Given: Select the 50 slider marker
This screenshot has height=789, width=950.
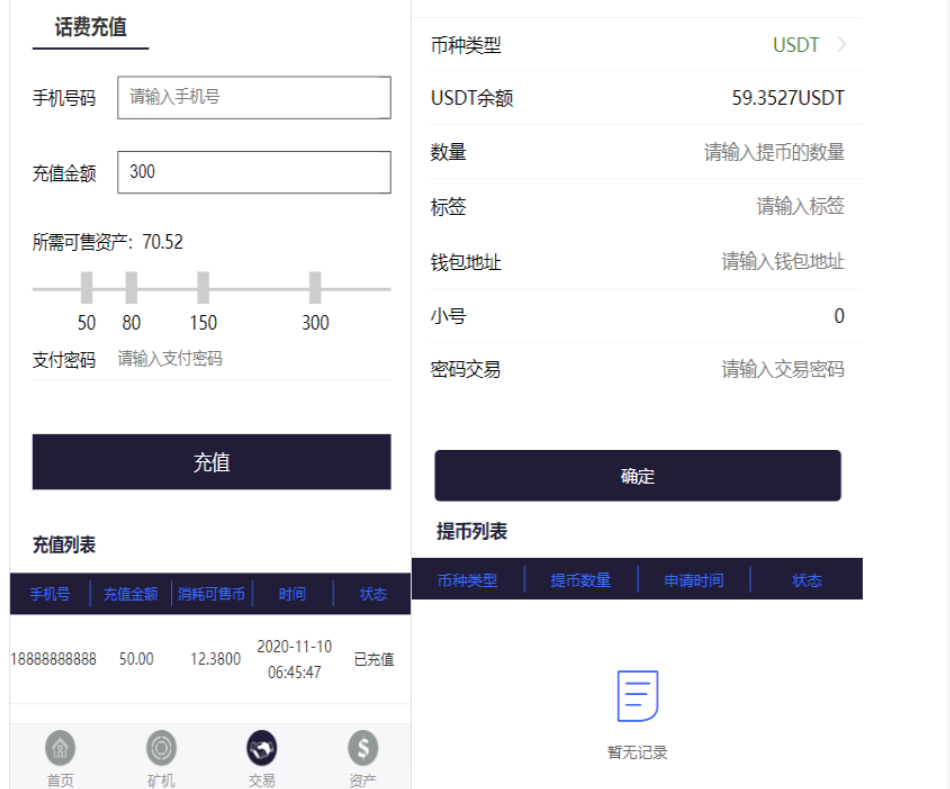Looking at the screenshot, I should 87,288.
